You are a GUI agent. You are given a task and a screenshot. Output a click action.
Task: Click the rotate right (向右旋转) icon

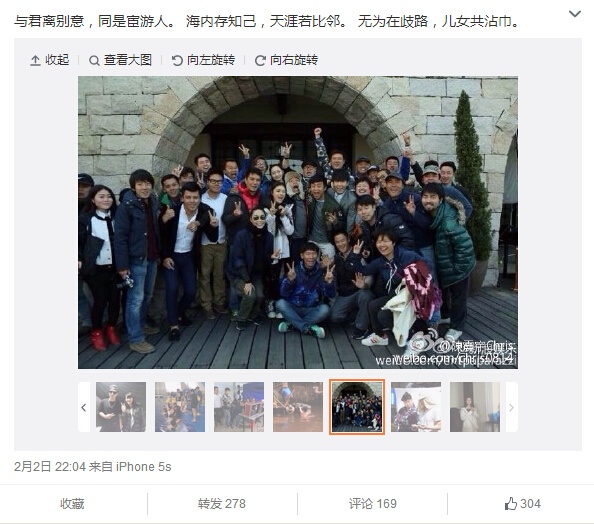point(260,61)
